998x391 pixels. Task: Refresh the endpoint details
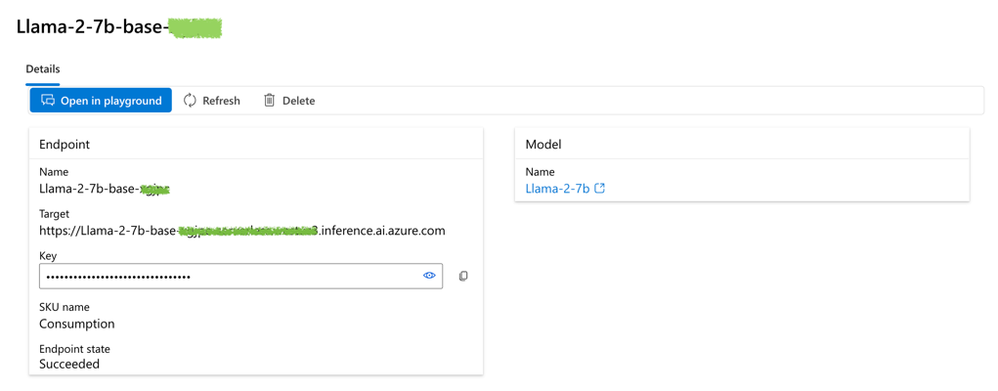click(212, 101)
